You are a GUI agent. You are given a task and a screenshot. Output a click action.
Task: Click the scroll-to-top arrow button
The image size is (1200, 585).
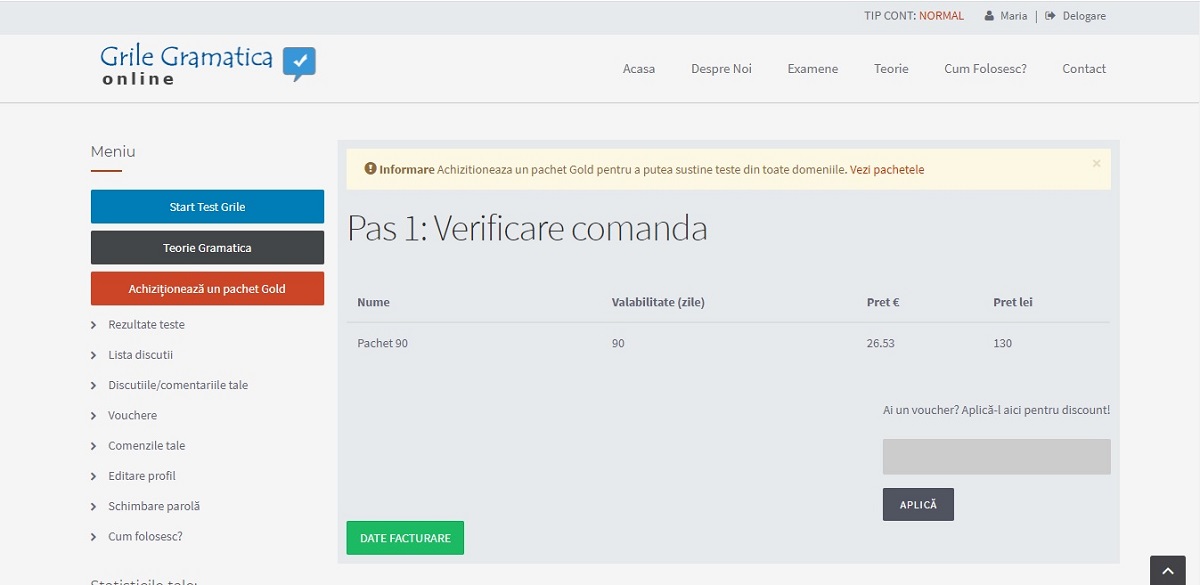pos(1167,571)
